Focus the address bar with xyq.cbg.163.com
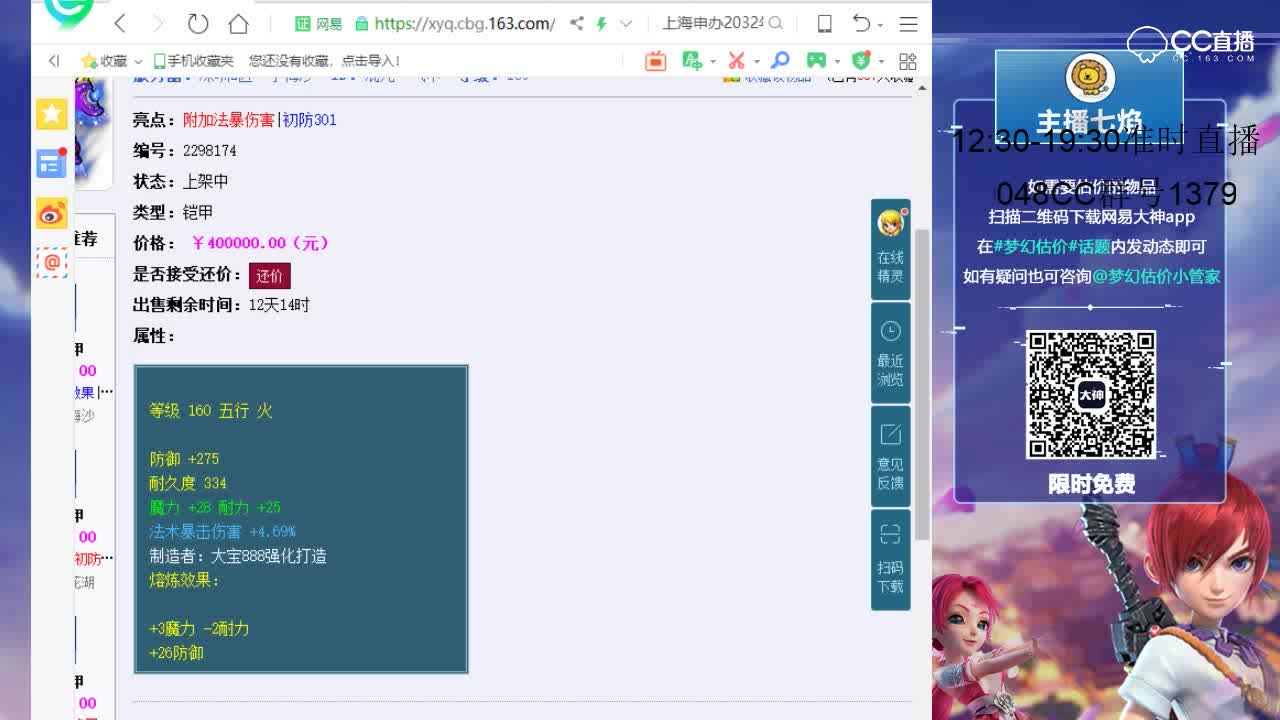Screen dimensions: 1280x720 (464, 23)
